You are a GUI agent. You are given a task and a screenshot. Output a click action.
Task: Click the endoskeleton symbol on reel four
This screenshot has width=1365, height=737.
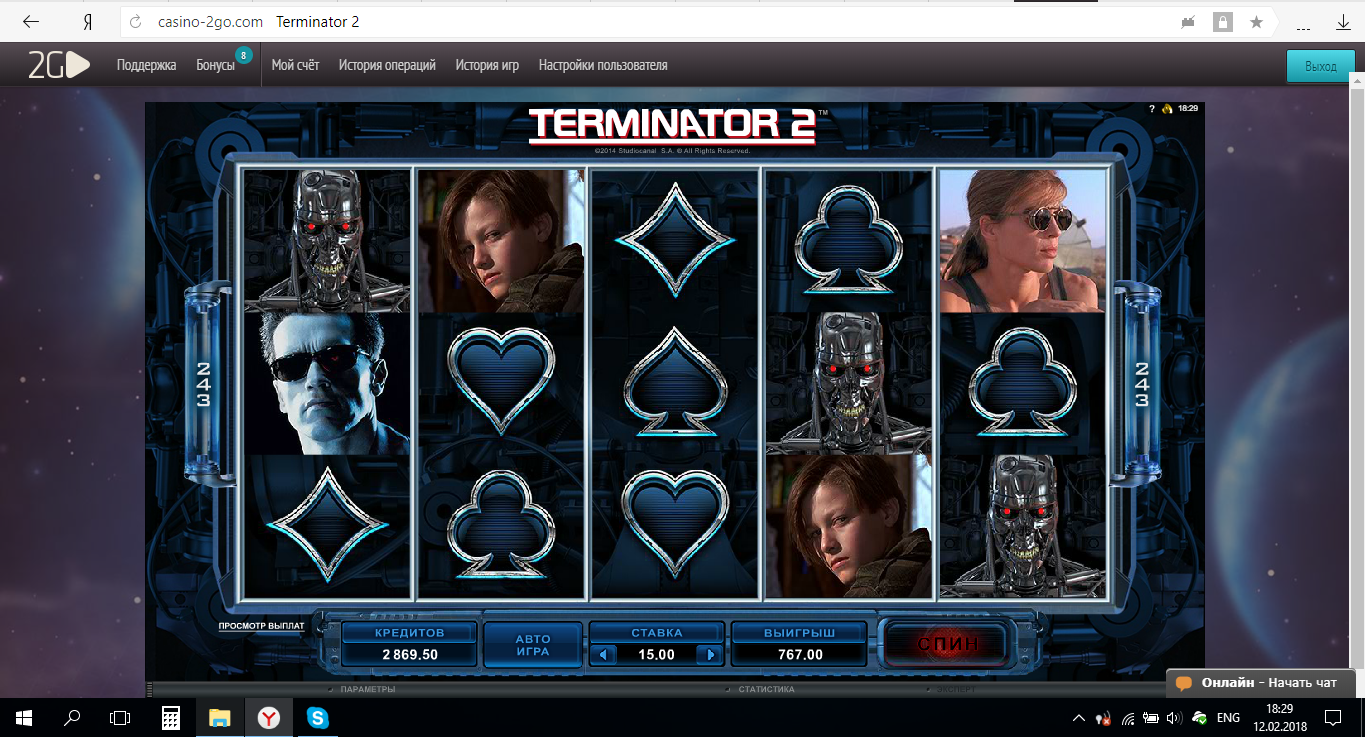point(849,384)
